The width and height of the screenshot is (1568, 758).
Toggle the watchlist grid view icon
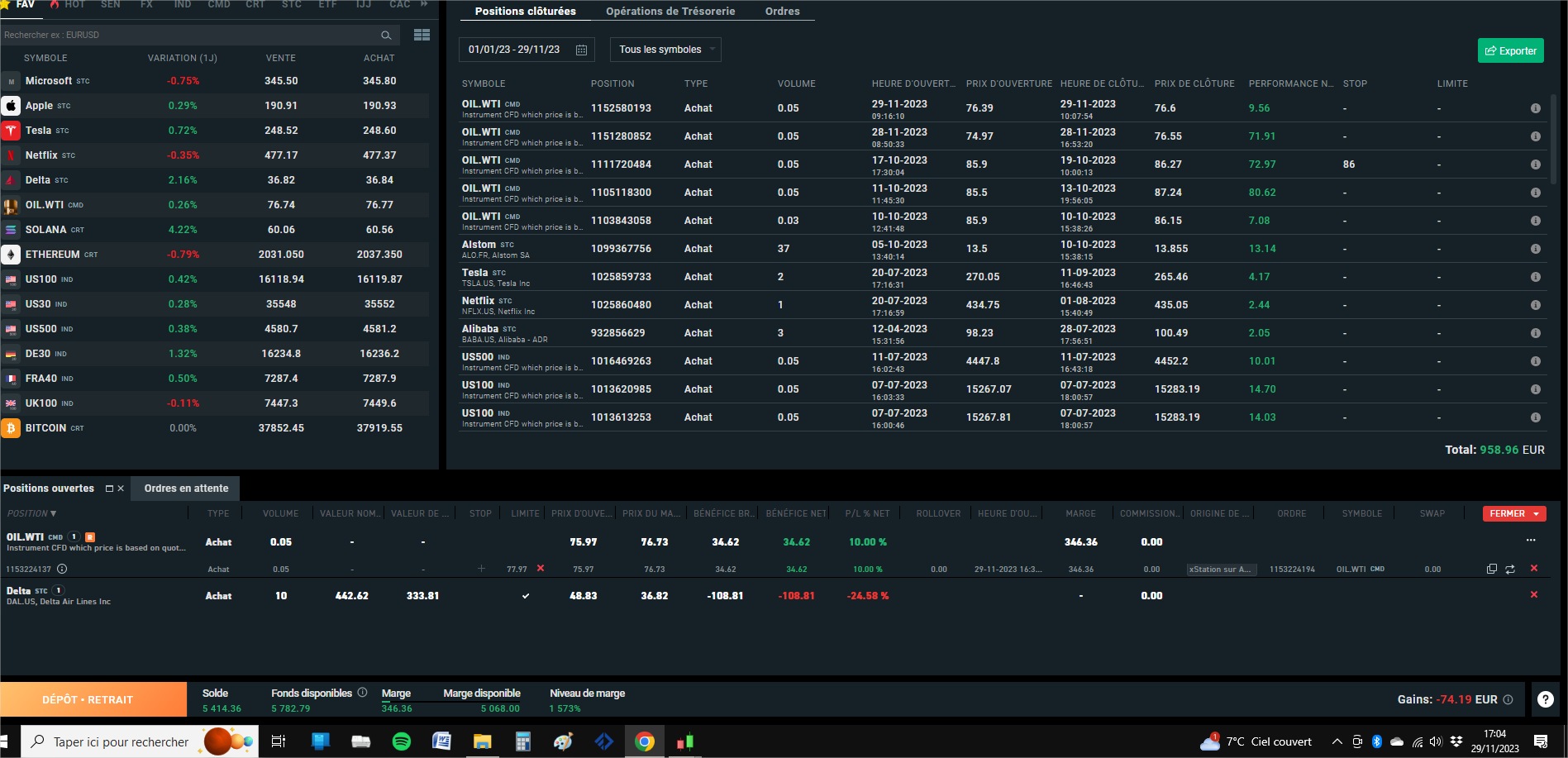pyautogui.click(x=422, y=35)
